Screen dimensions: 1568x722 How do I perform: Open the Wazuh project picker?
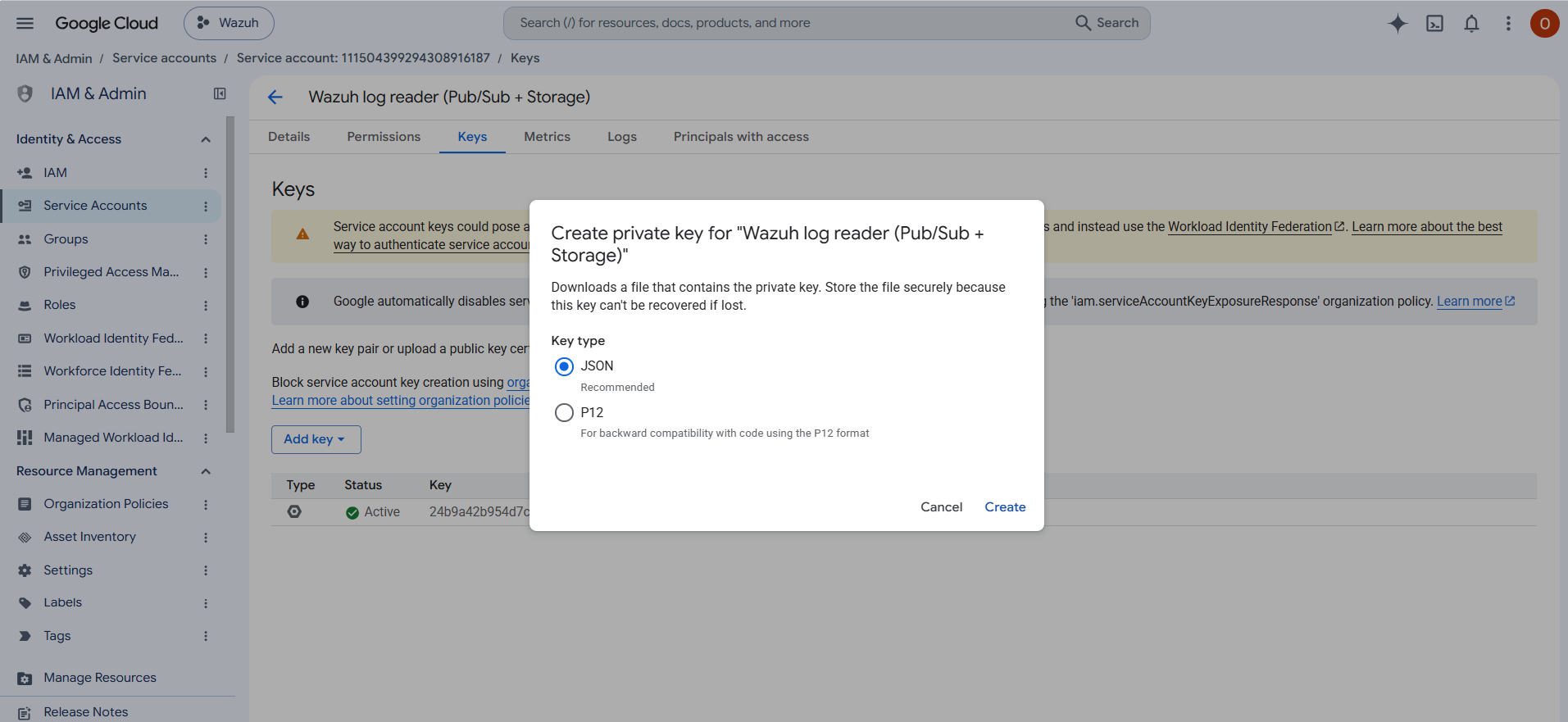click(x=229, y=23)
